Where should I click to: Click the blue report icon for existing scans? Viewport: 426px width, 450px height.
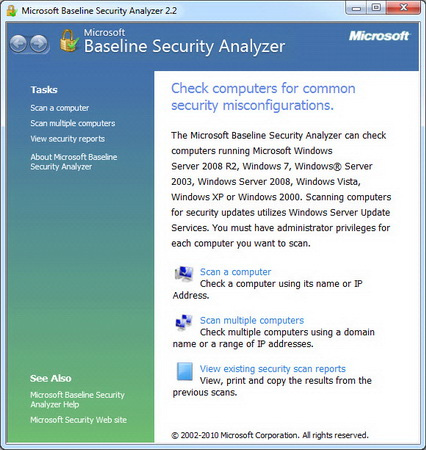pyautogui.click(x=185, y=371)
